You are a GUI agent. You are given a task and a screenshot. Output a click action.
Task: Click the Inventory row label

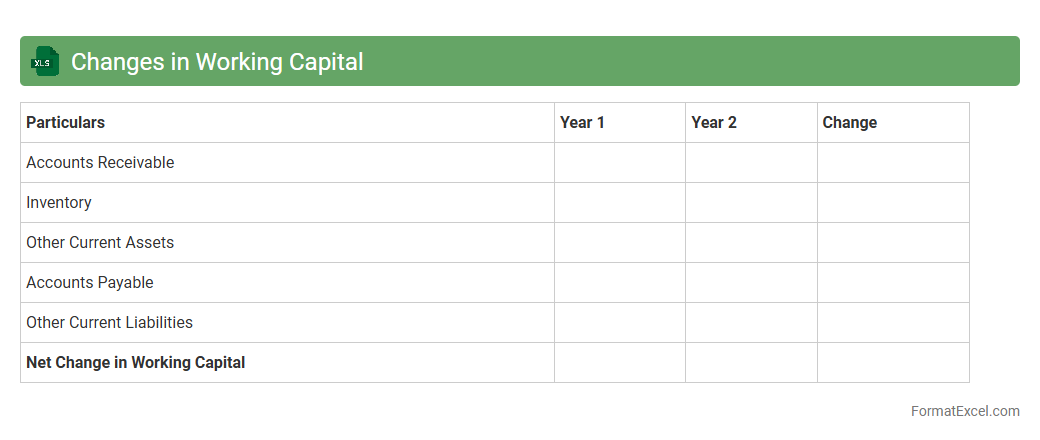pyautogui.click(x=59, y=202)
